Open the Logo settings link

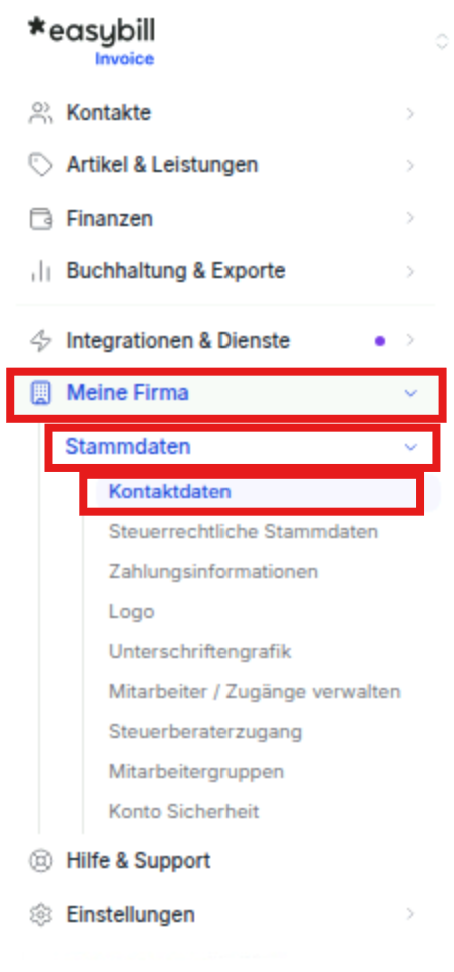(131, 612)
